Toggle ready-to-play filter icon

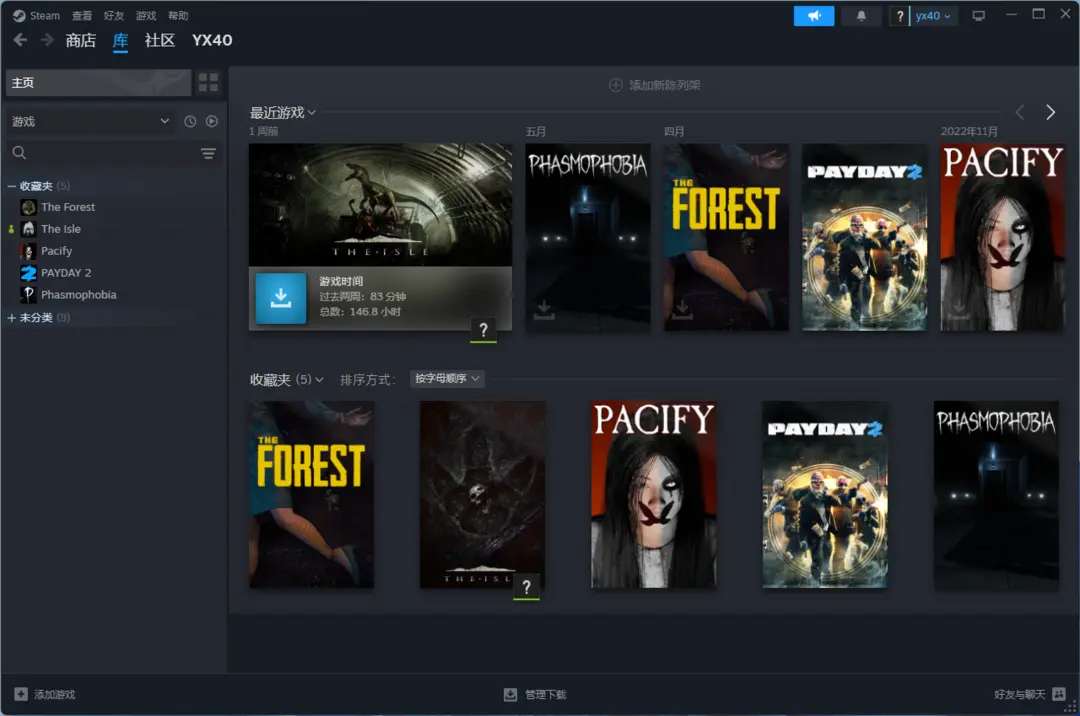tap(211, 121)
